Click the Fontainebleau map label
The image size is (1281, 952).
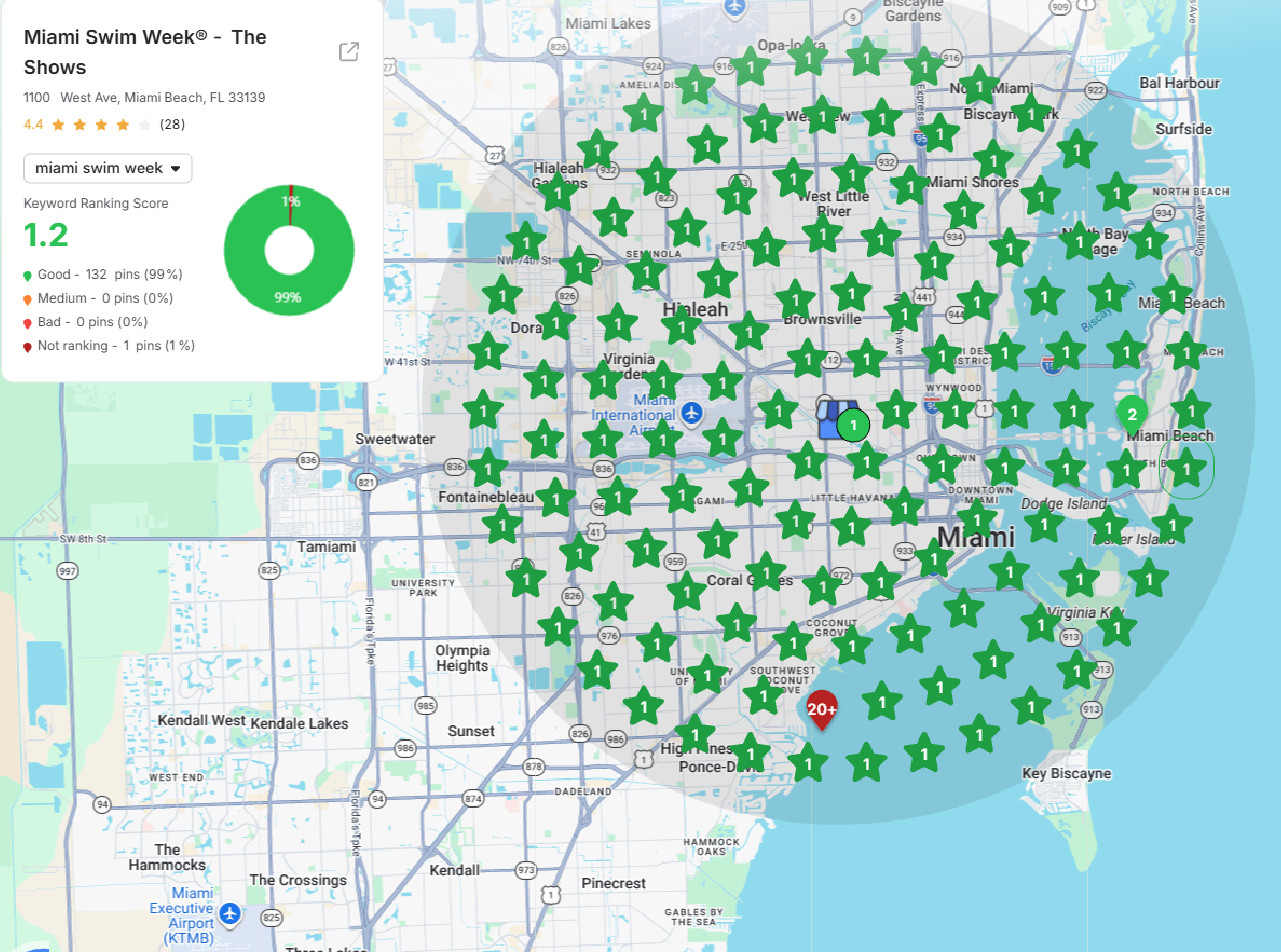[486, 497]
